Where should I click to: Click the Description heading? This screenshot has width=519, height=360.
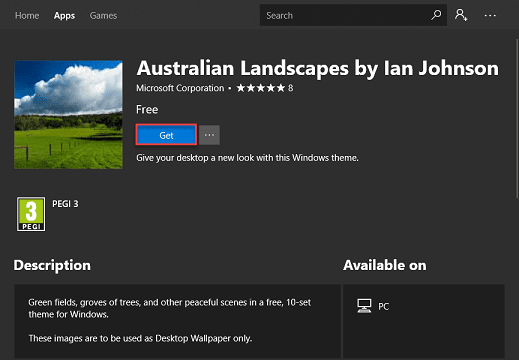(52, 266)
